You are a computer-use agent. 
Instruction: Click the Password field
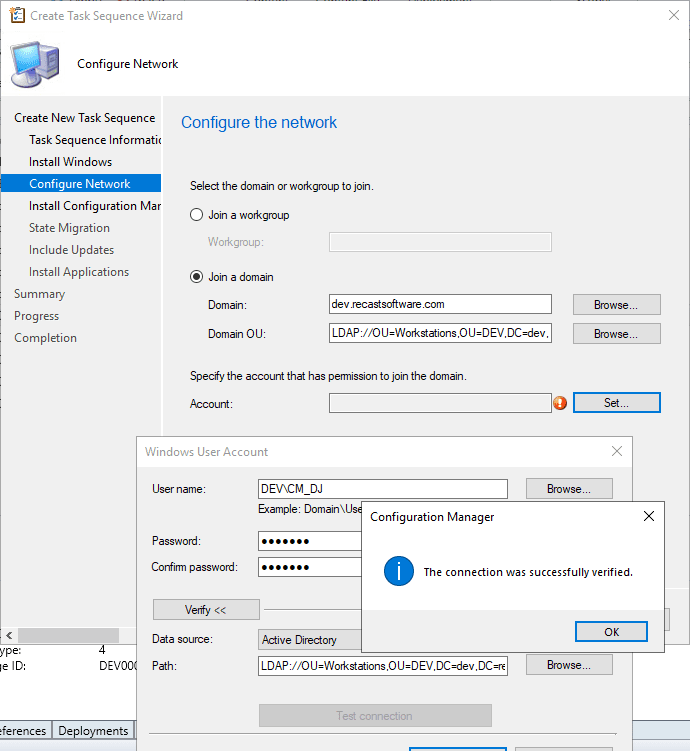(310, 541)
